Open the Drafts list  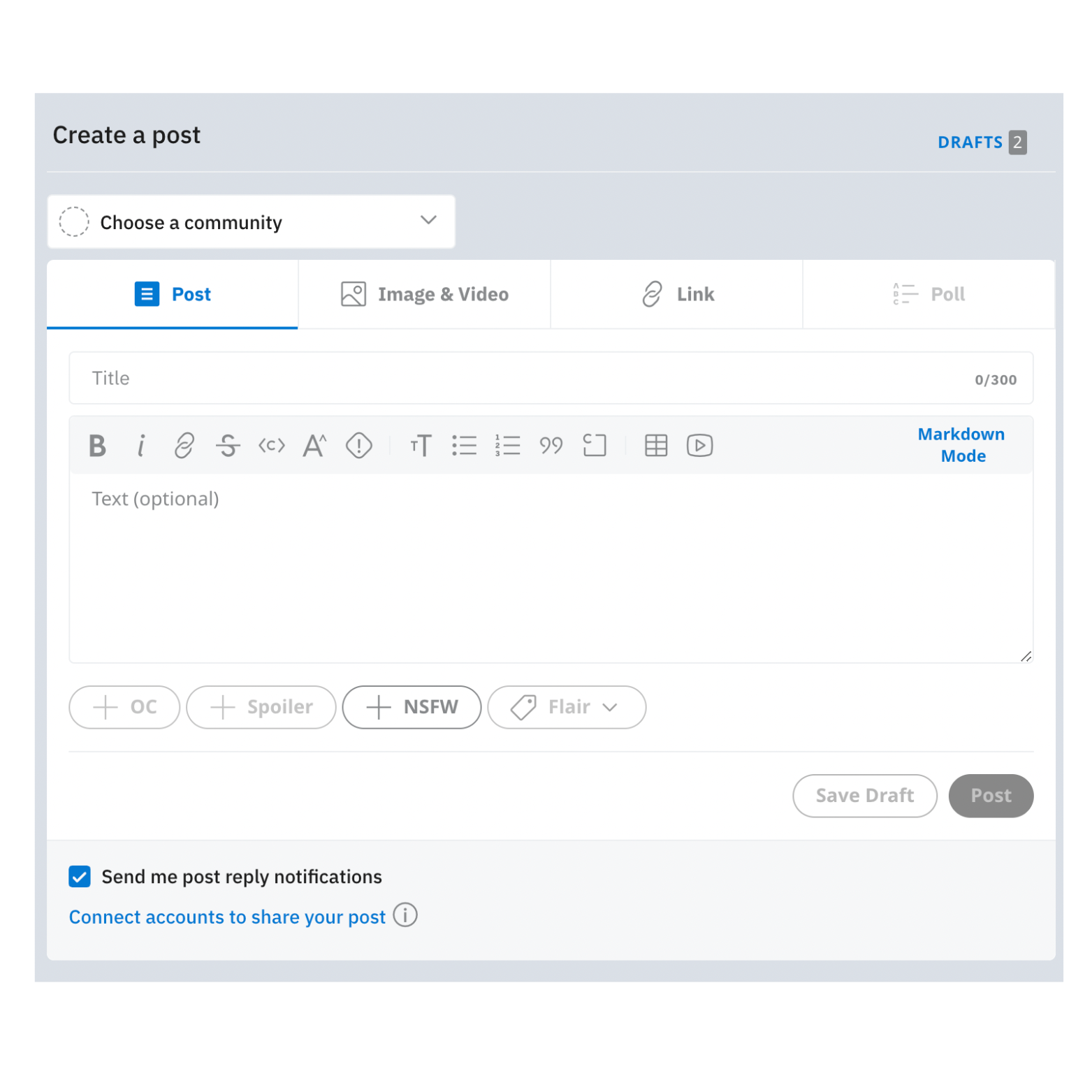coord(982,143)
